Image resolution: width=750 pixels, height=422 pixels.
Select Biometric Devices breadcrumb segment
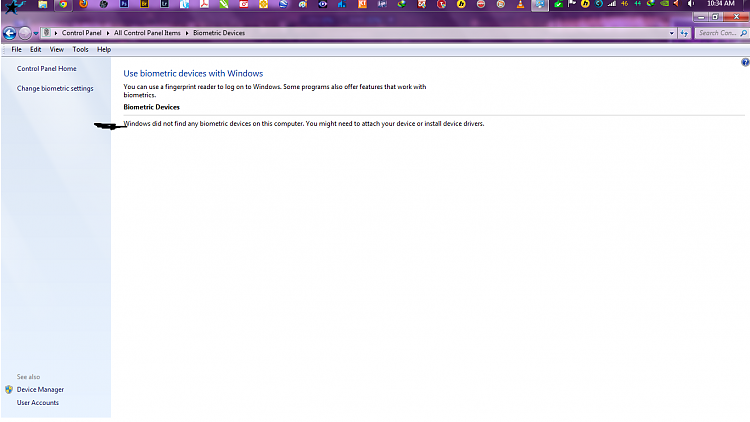[219, 33]
